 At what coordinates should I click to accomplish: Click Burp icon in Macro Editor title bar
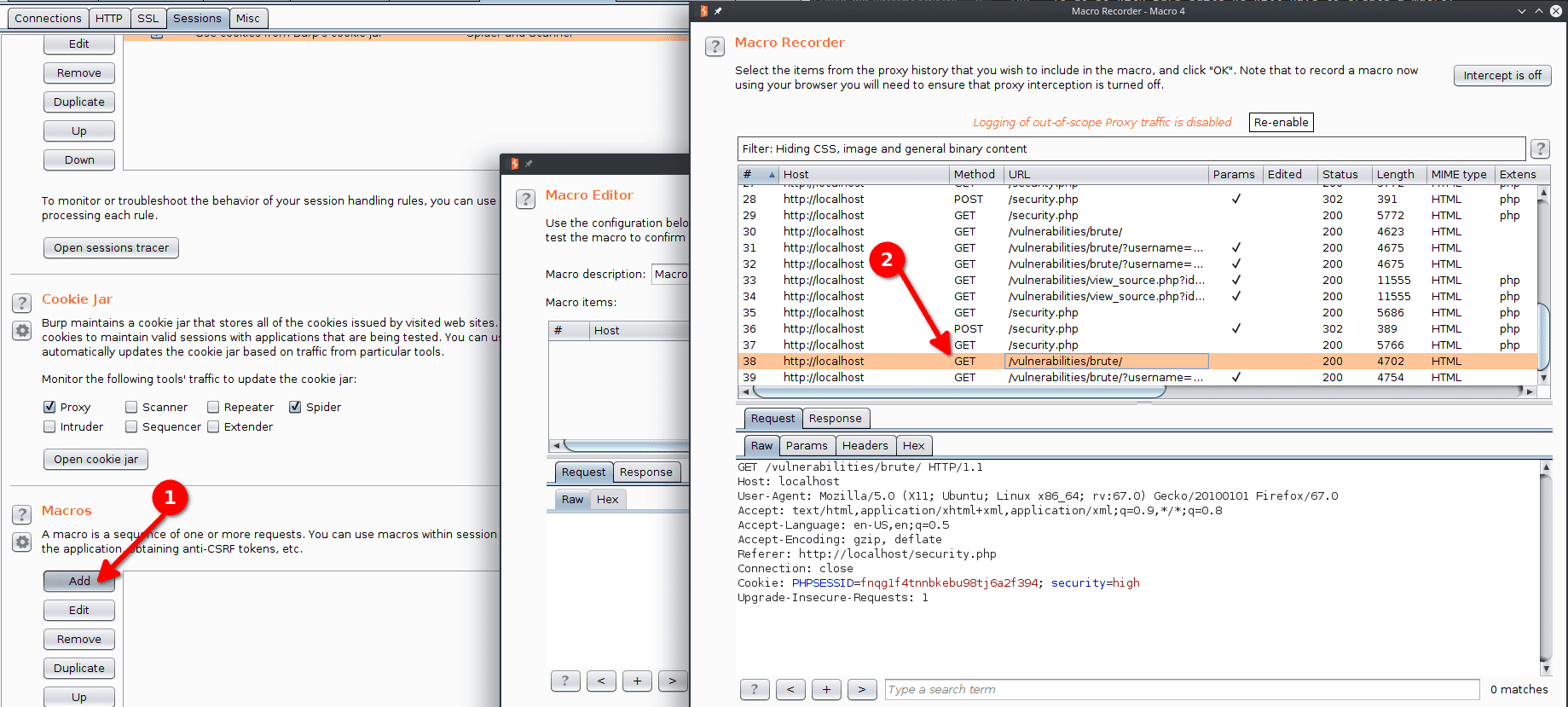[515, 164]
